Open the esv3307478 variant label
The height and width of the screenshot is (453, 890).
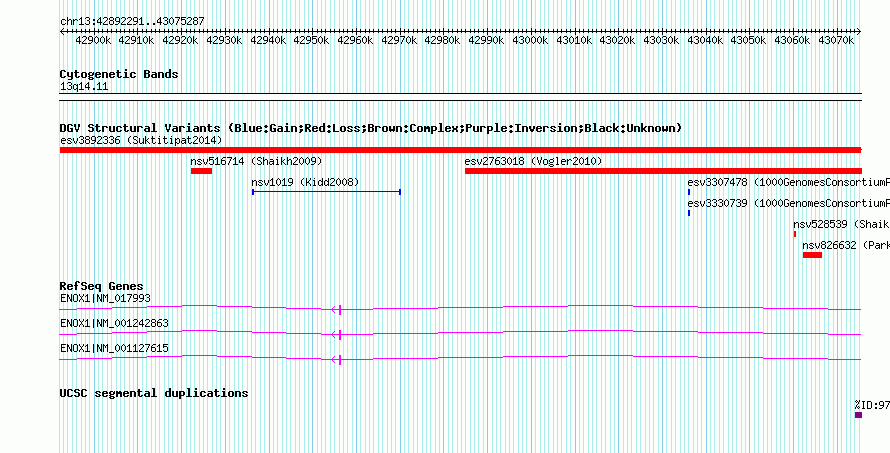tap(788, 182)
